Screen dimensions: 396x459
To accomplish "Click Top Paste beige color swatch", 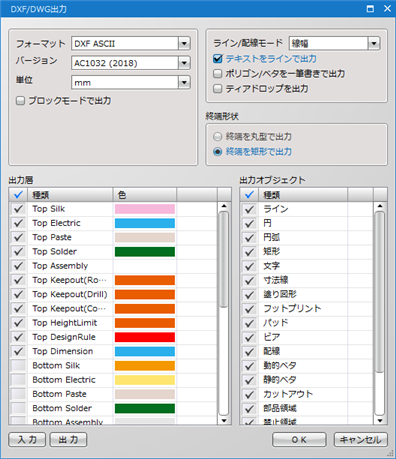I will pos(145,238).
